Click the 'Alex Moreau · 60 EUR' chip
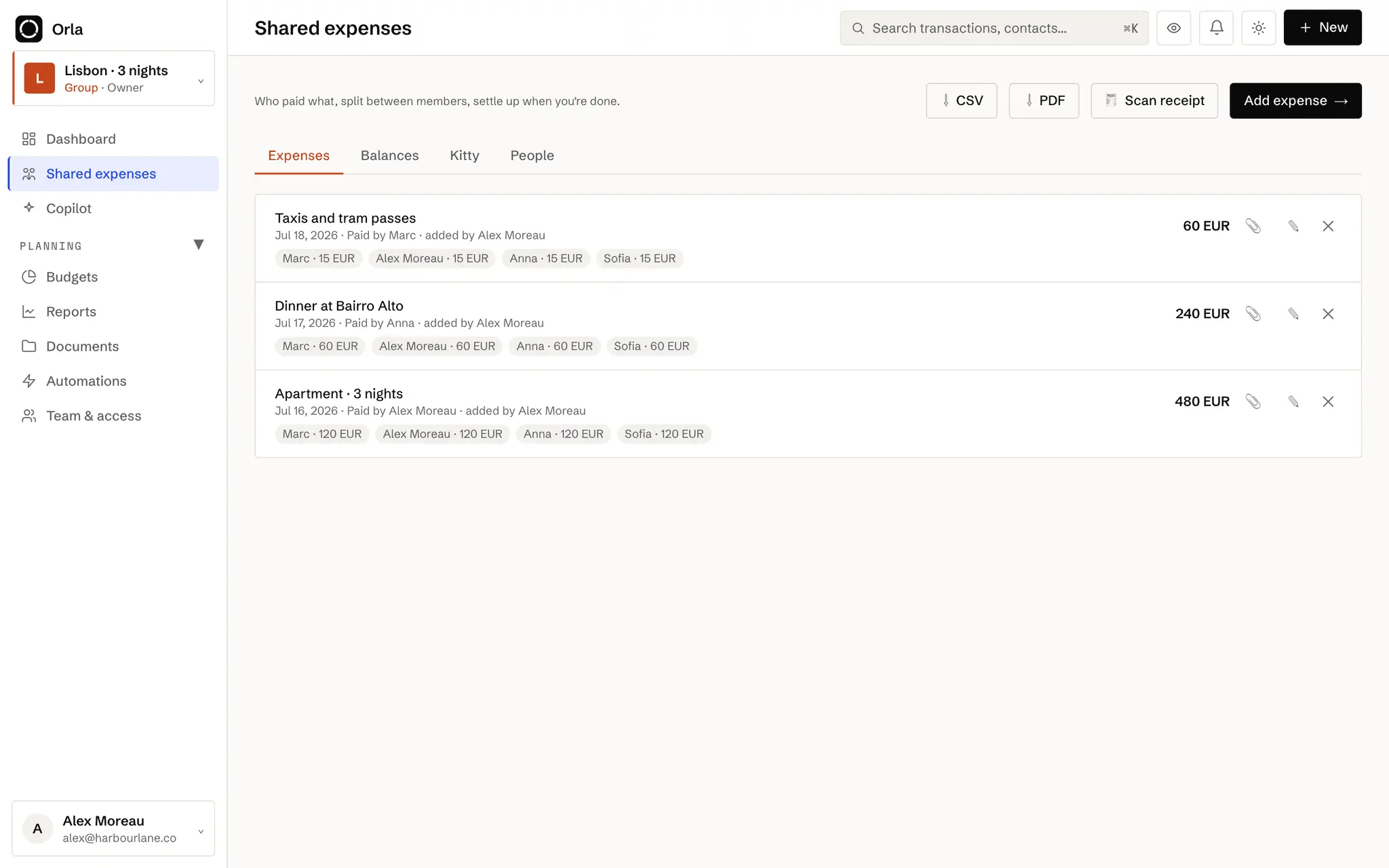Image resolution: width=1389 pixels, height=868 pixels. [437, 346]
